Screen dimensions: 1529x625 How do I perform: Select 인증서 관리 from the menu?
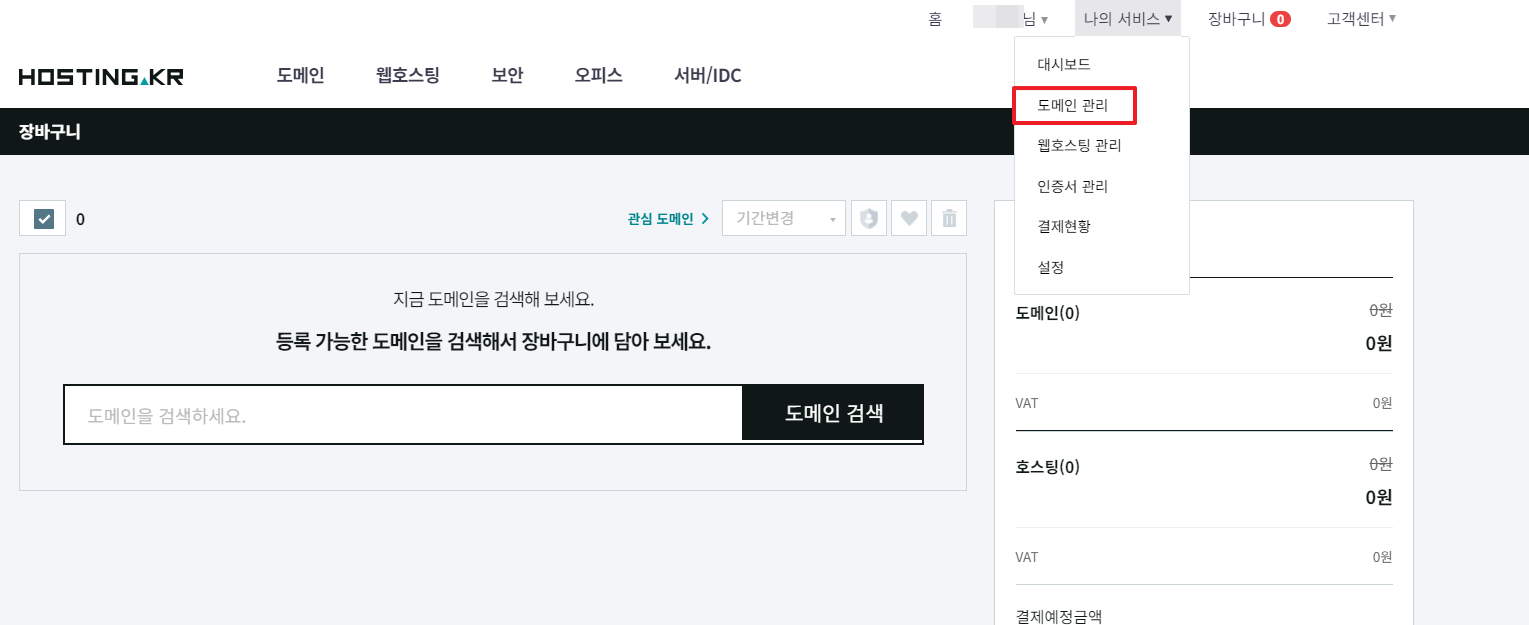(x=1072, y=186)
